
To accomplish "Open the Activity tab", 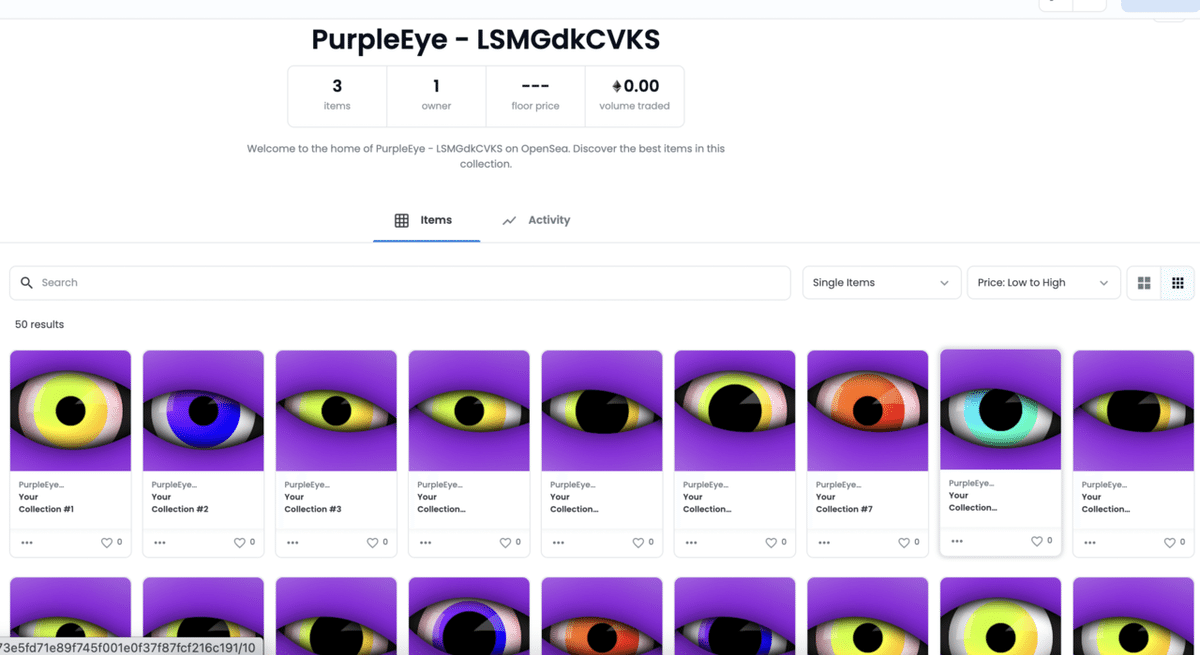I will point(536,220).
